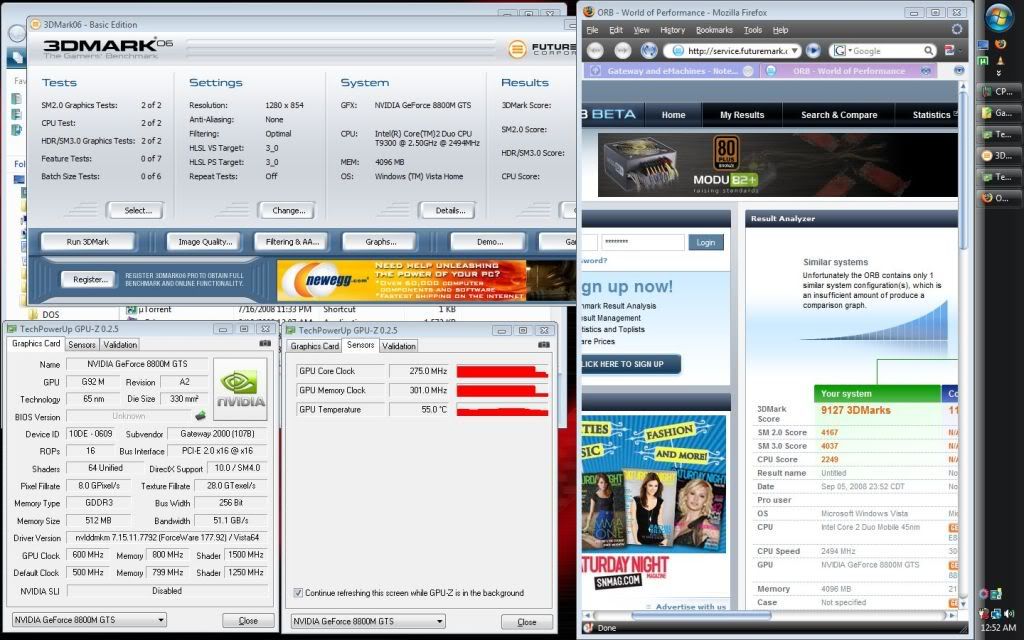Open the History menu in Firefox

[x=672, y=30]
